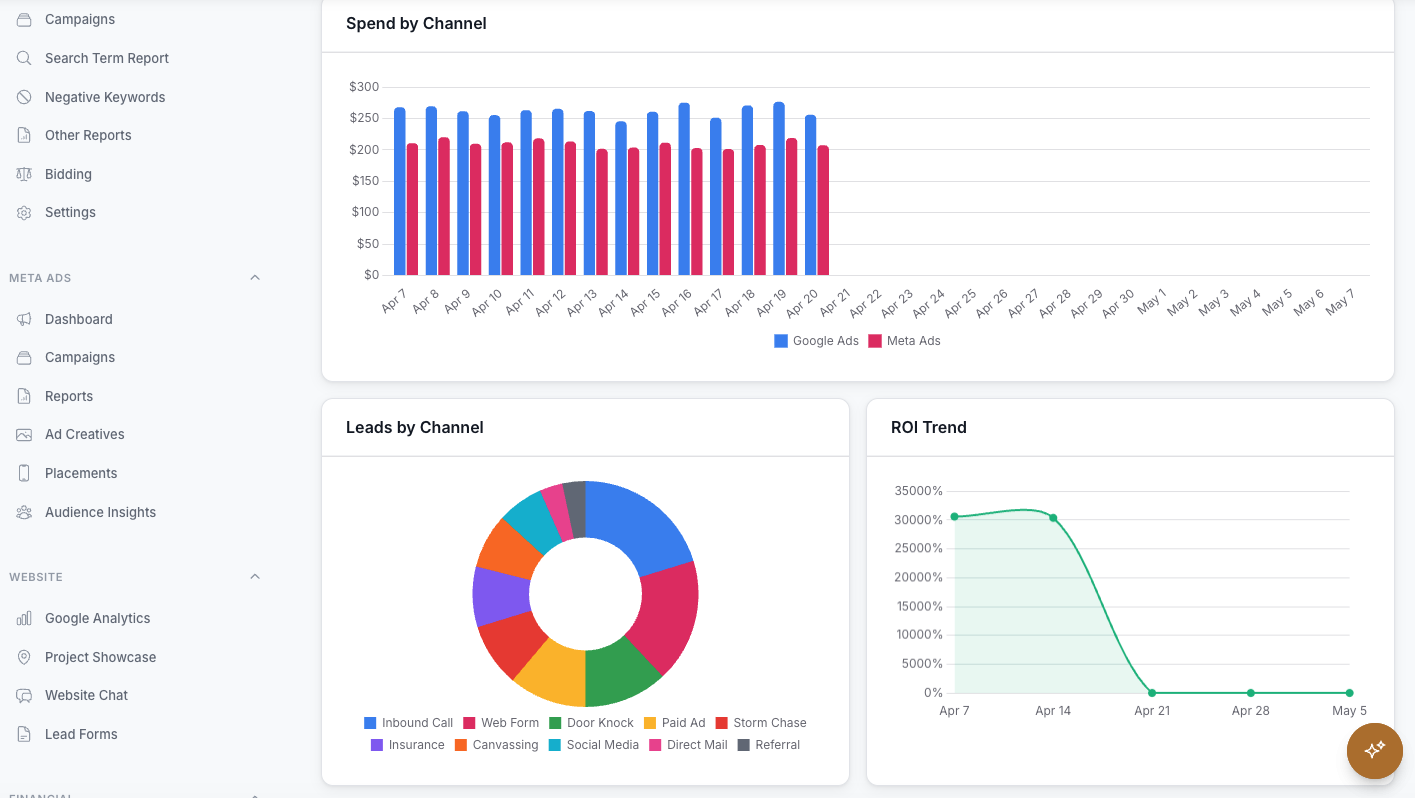Click the Website Chat bubble icon
This screenshot has width=1415, height=798.
coord(24,695)
